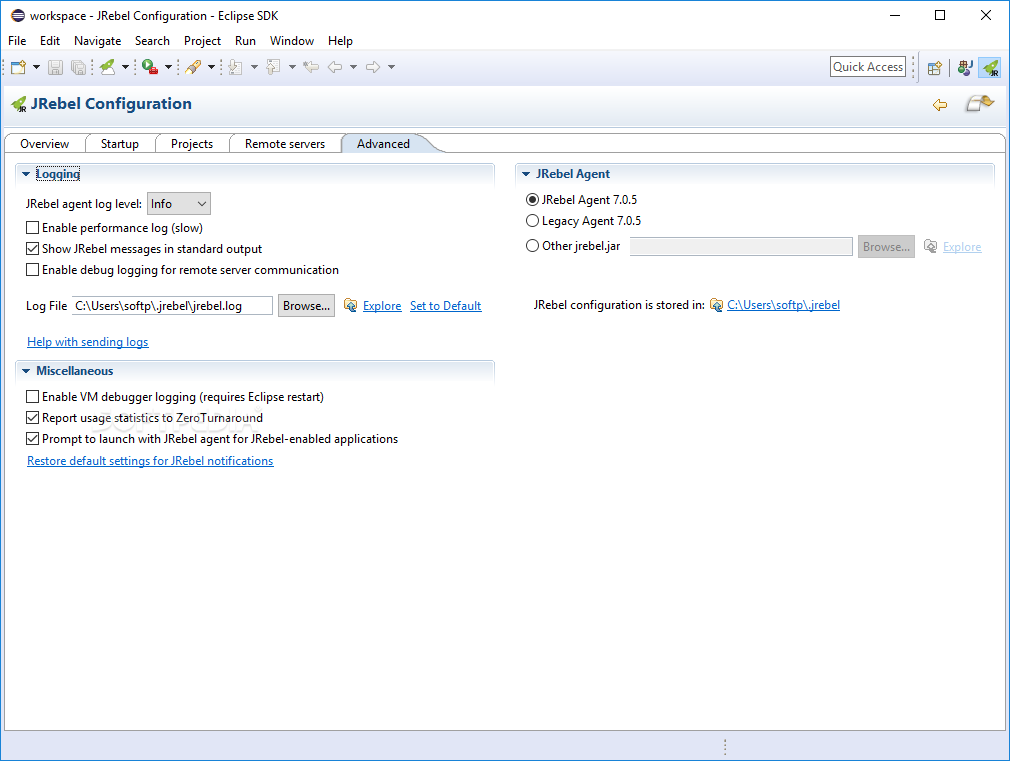1010x761 pixels.
Task: Select JRebel Agent 7.0.5 radio button
Action: (x=532, y=200)
